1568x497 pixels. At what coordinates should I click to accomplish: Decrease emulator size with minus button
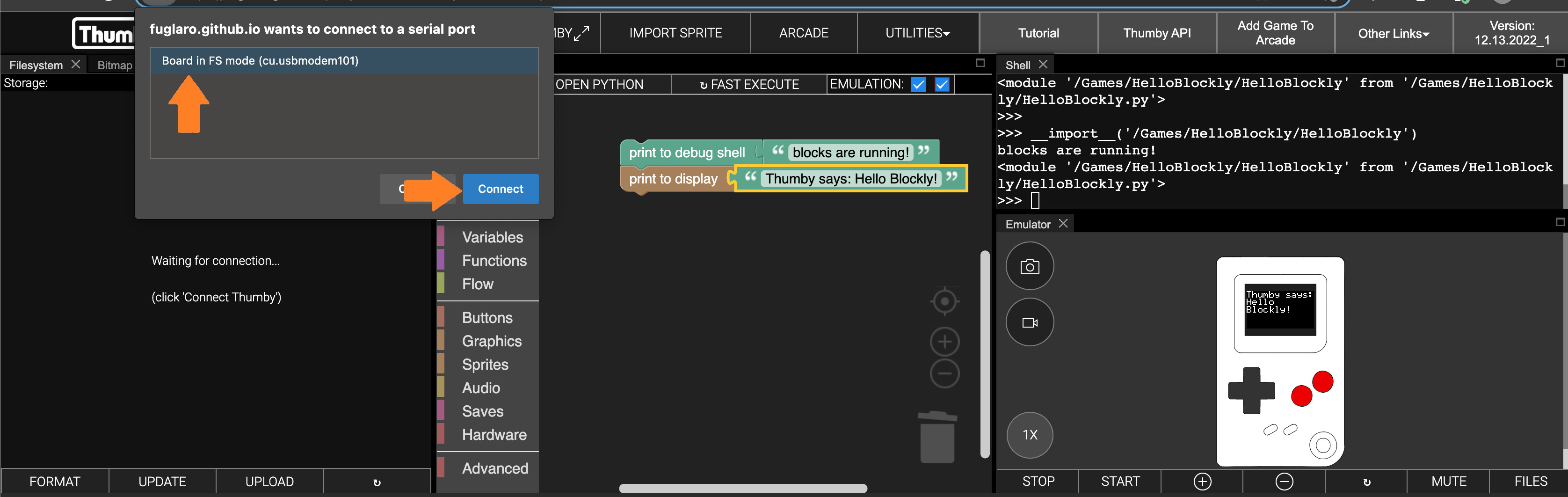1284,482
